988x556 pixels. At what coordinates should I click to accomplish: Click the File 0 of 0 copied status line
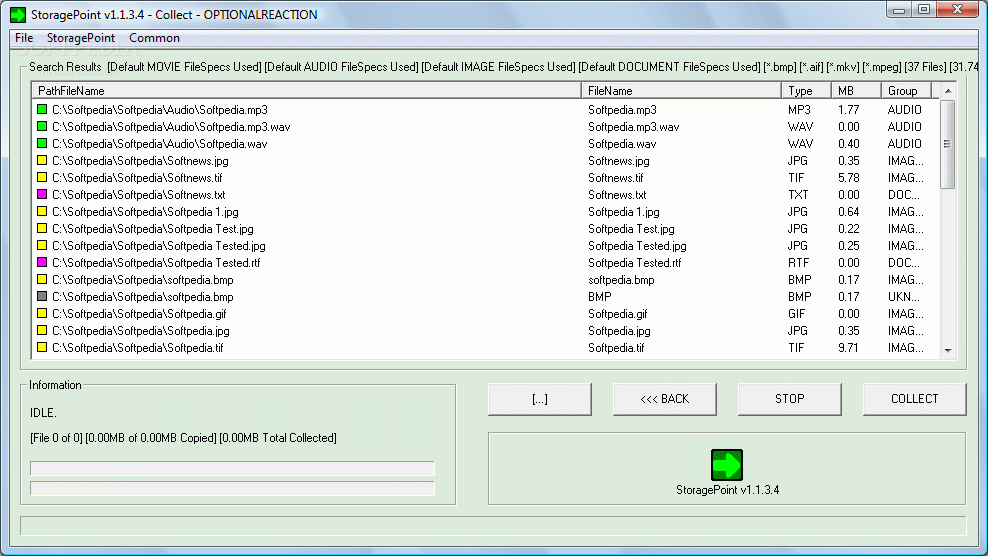tap(183, 437)
